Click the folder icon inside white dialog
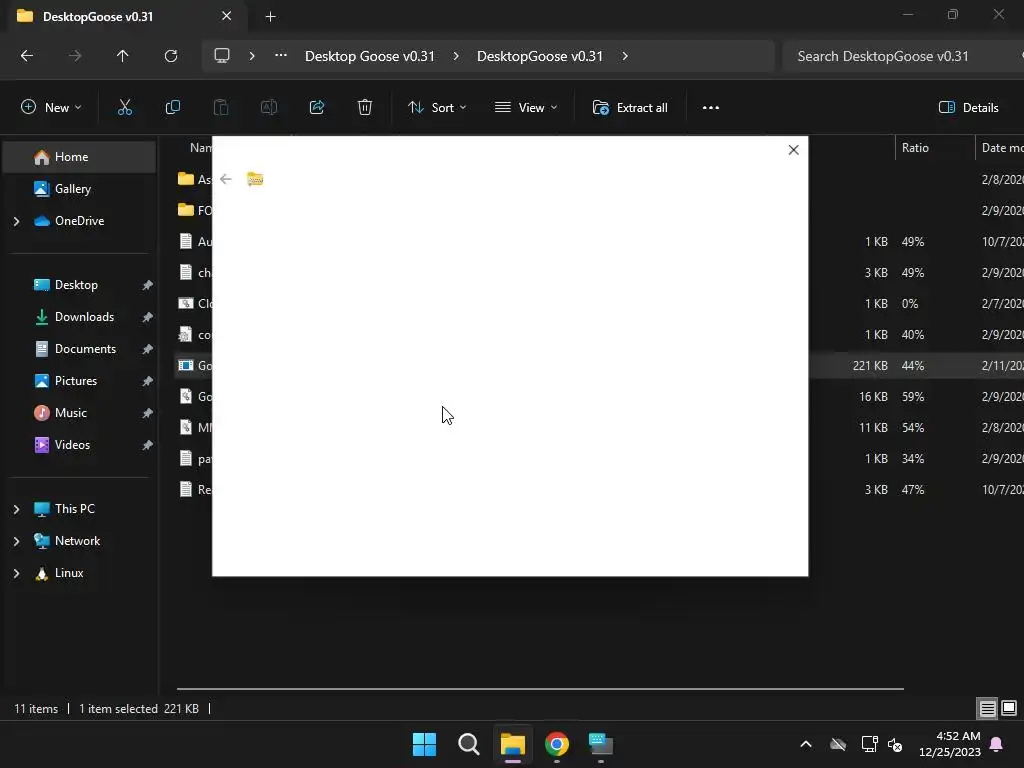This screenshot has height=768, width=1024. coord(255,179)
